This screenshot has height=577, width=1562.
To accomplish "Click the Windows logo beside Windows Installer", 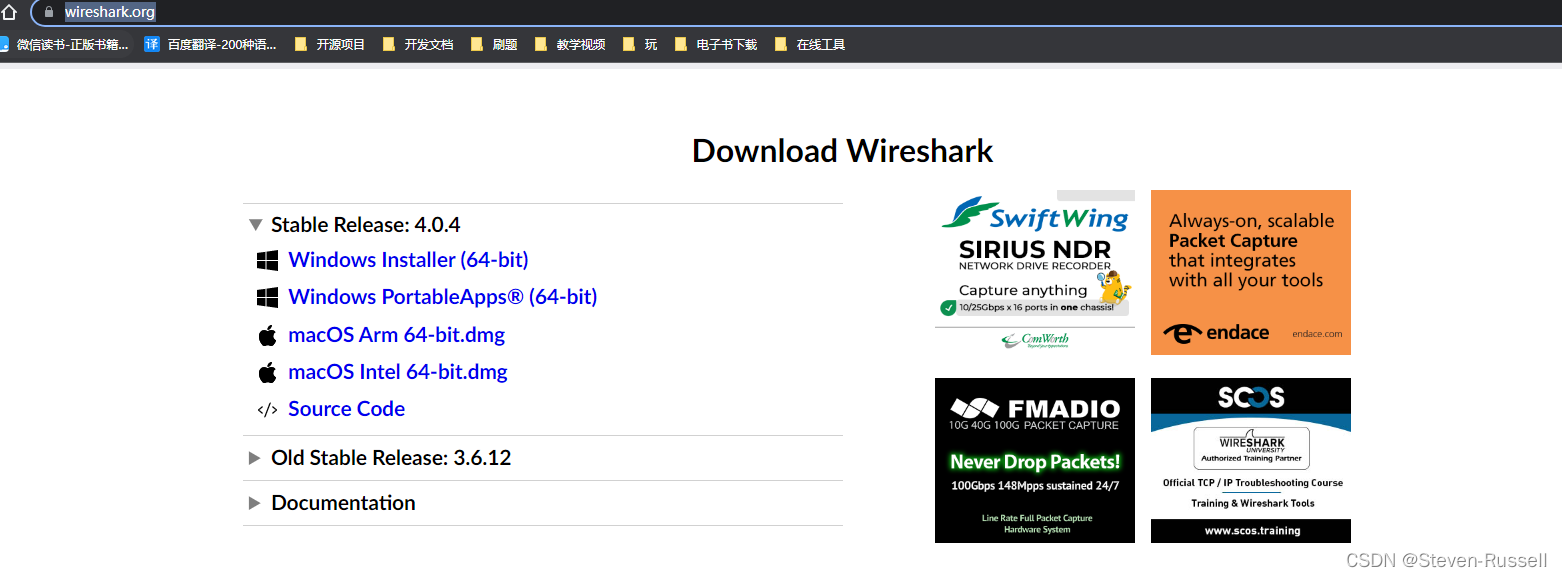I will pos(267,261).
